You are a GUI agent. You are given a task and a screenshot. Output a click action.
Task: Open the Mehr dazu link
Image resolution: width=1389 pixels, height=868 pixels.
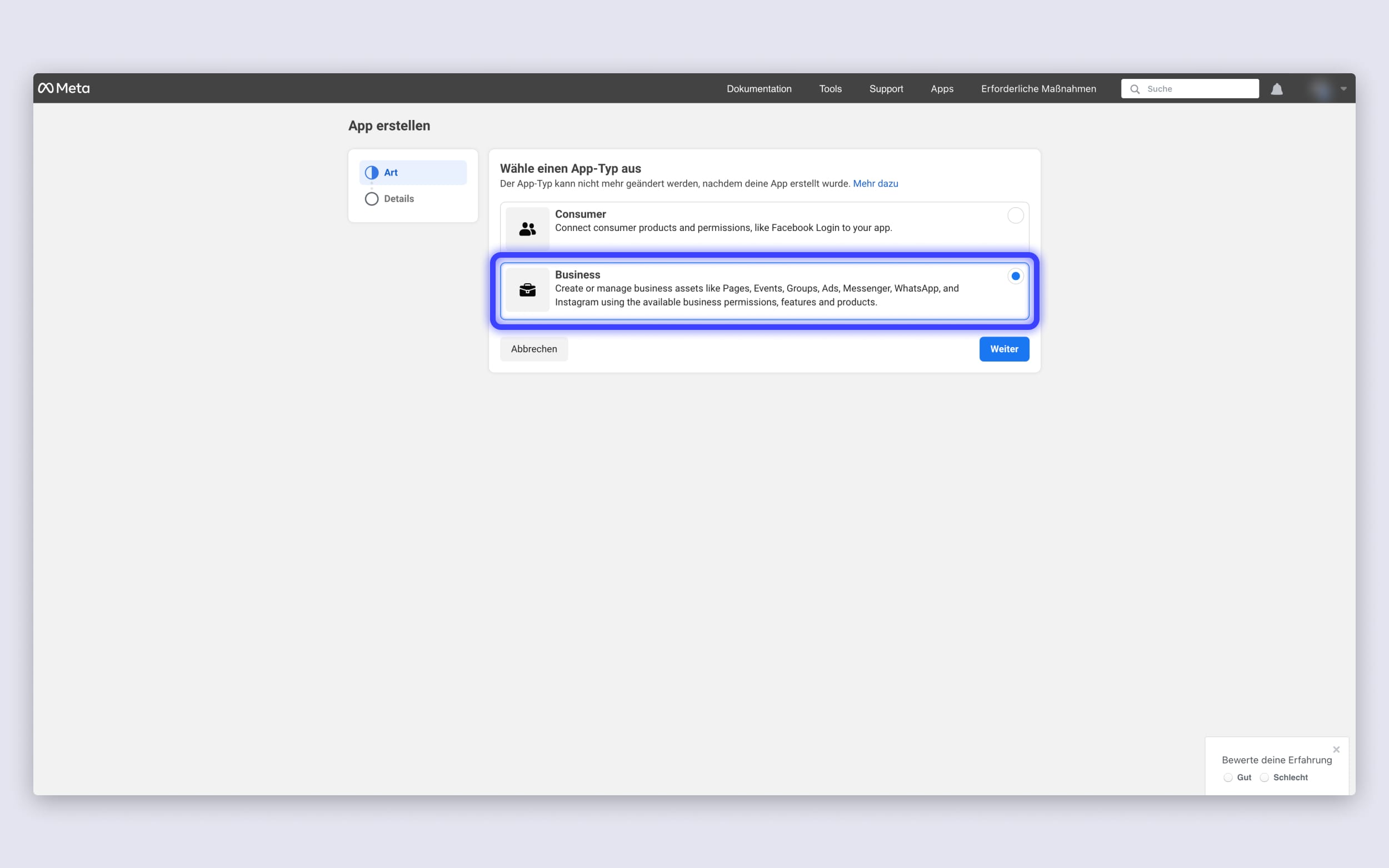click(875, 184)
